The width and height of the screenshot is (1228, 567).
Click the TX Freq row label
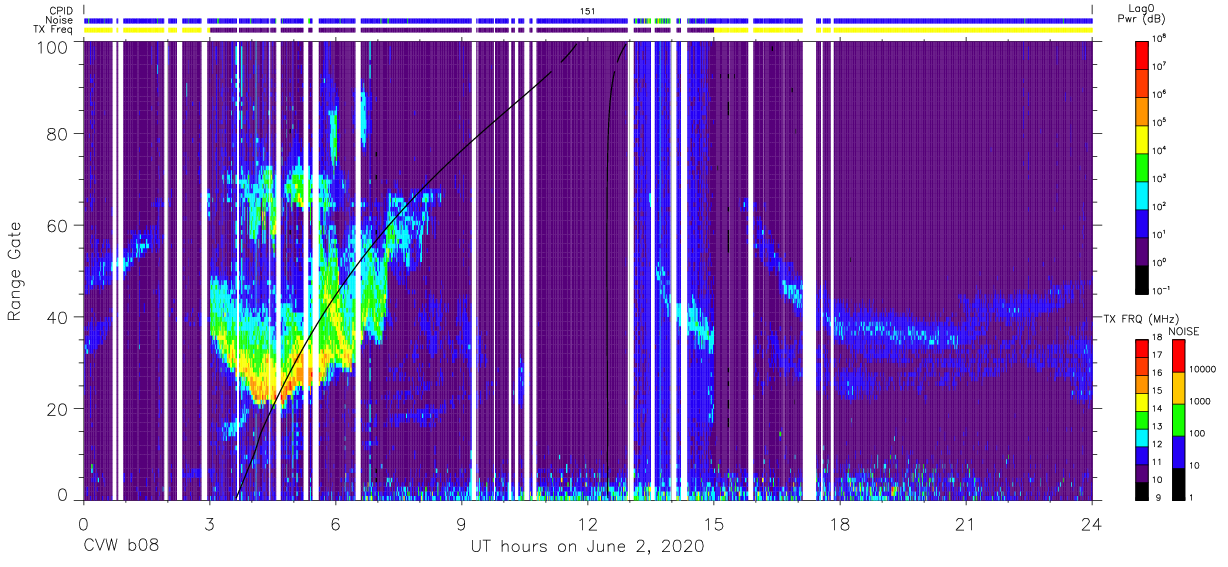(x=53, y=30)
